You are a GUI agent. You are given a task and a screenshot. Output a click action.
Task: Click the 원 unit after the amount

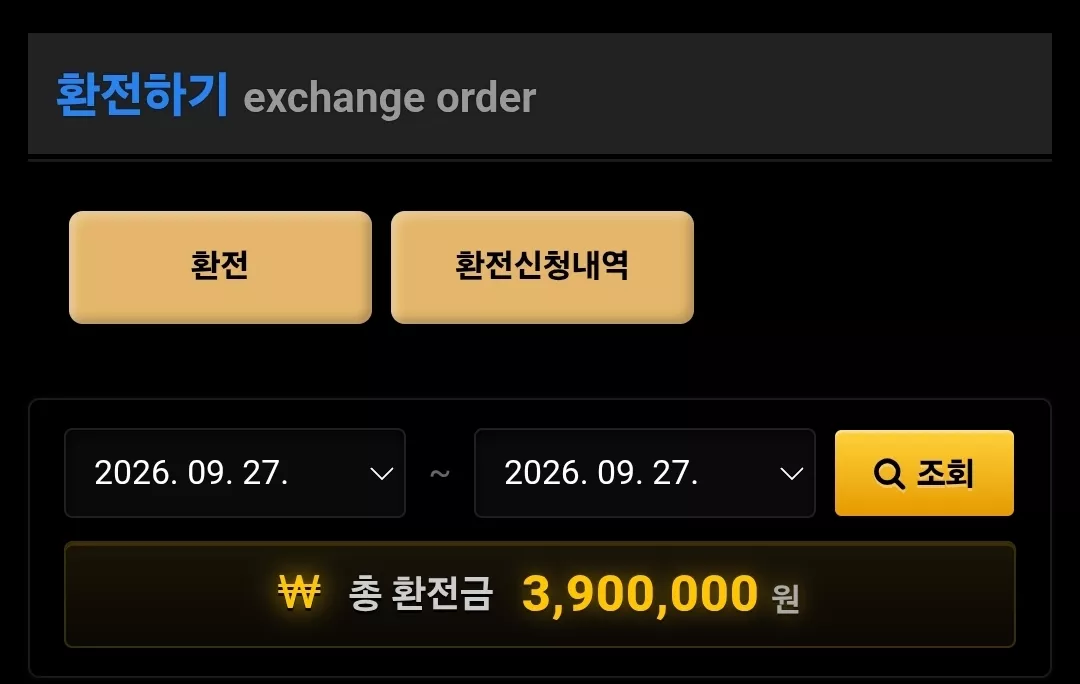point(785,598)
